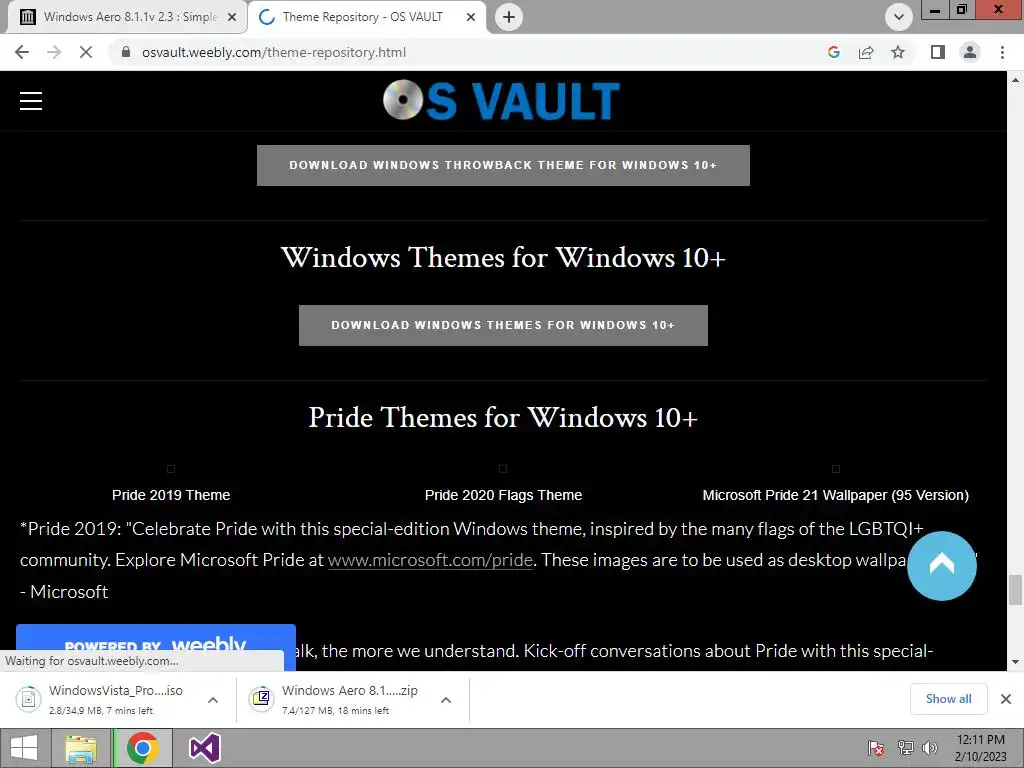View site information via lock icon
Image resolution: width=1024 pixels, height=768 pixels.
coord(126,52)
